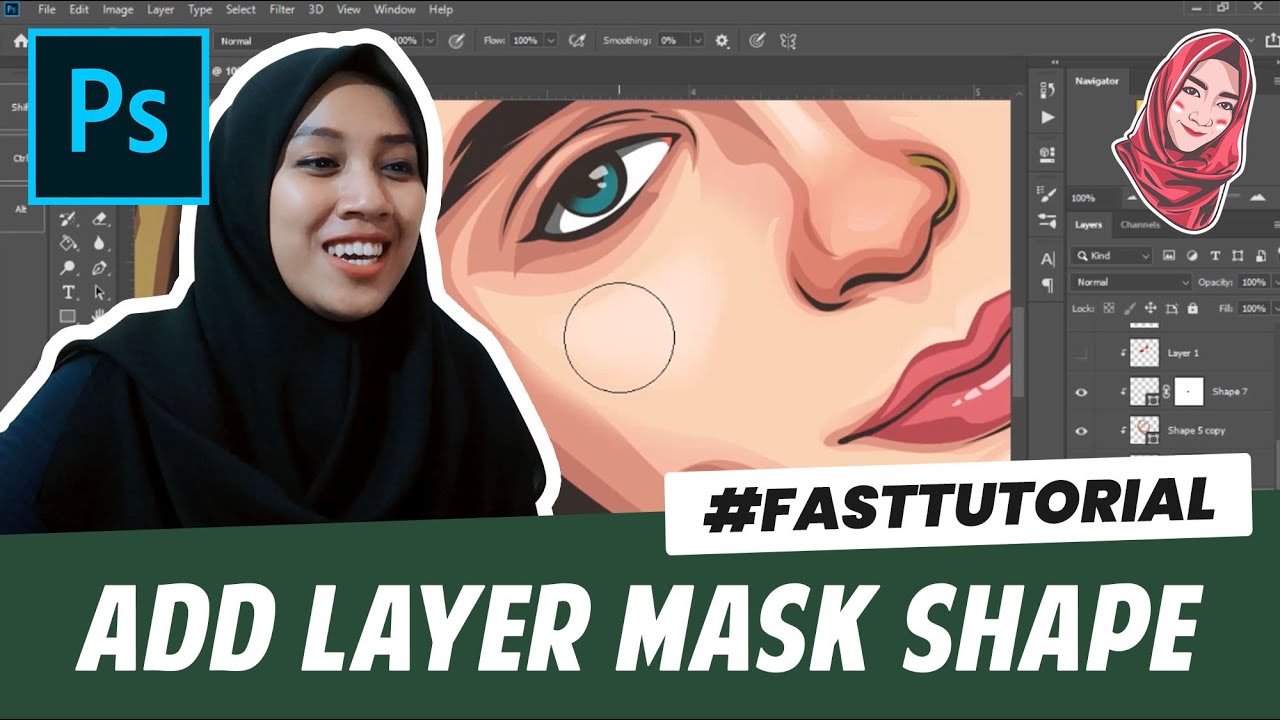Viewport: 1280px width, 720px height.
Task: Lock layer position
Action: point(1150,308)
